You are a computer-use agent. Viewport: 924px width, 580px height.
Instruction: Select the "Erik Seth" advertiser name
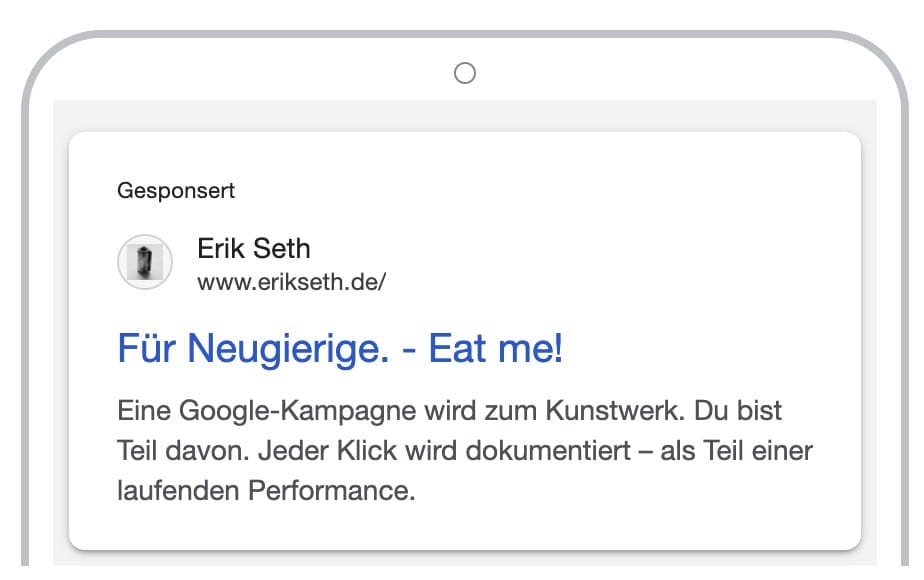click(254, 247)
